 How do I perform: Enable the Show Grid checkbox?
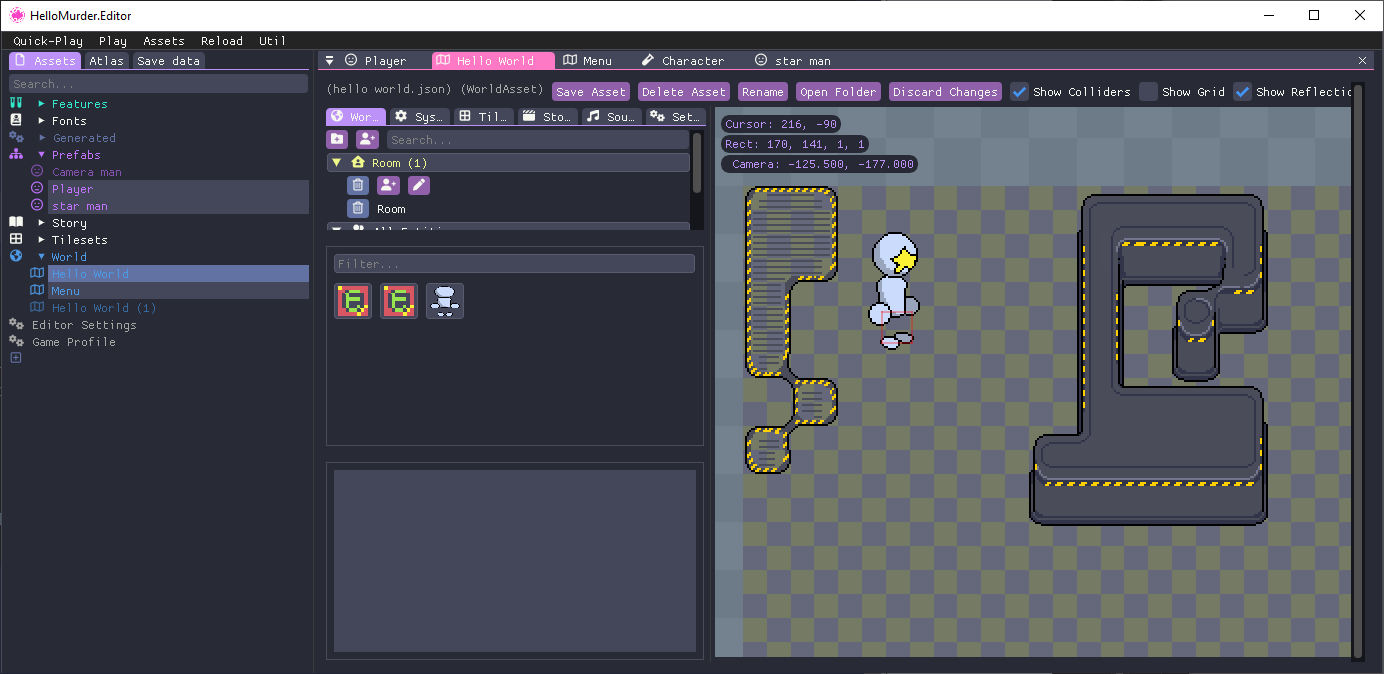(x=1149, y=92)
